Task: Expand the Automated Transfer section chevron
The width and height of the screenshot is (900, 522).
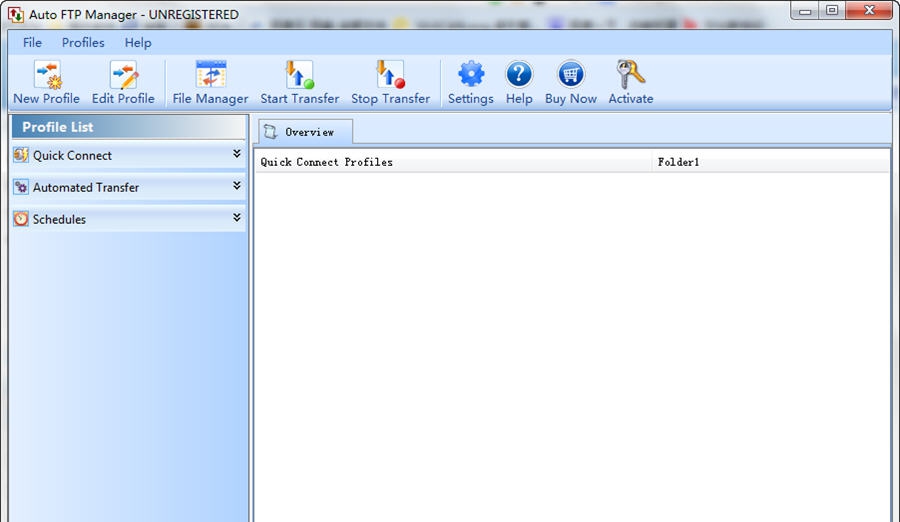Action: click(236, 185)
